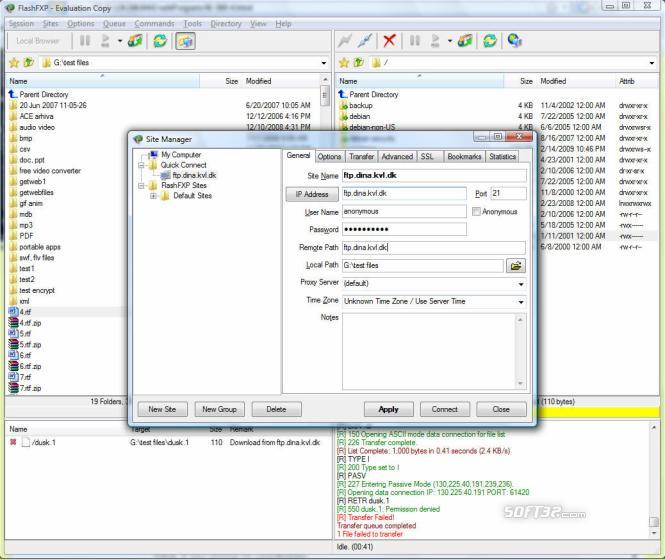Screen dimensions: 665x559
Task: Click the Connect button
Action: click(444, 409)
